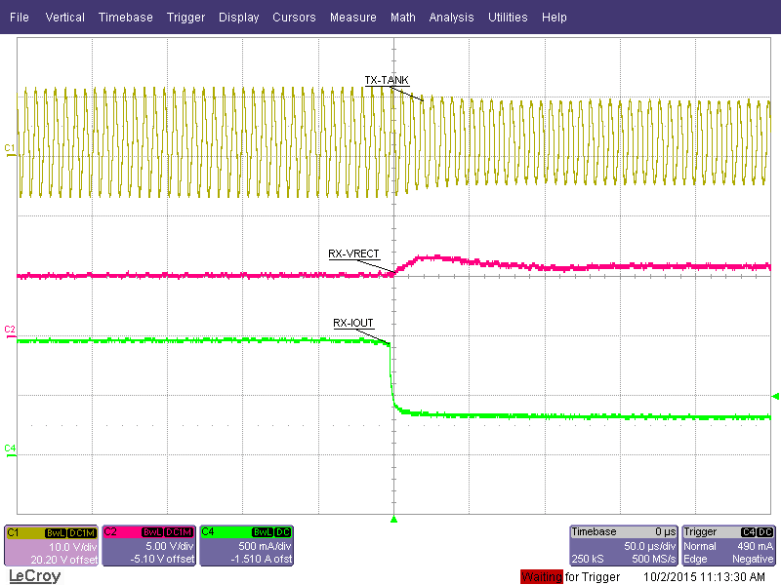Open the C1 channel descriptor box
Viewport: 781px width, 585px height.
click(51, 546)
